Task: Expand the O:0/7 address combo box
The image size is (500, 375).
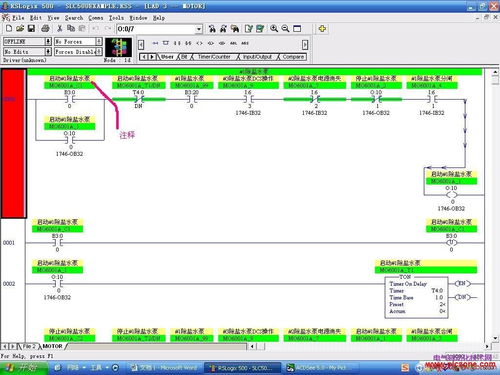Action: tap(199, 29)
